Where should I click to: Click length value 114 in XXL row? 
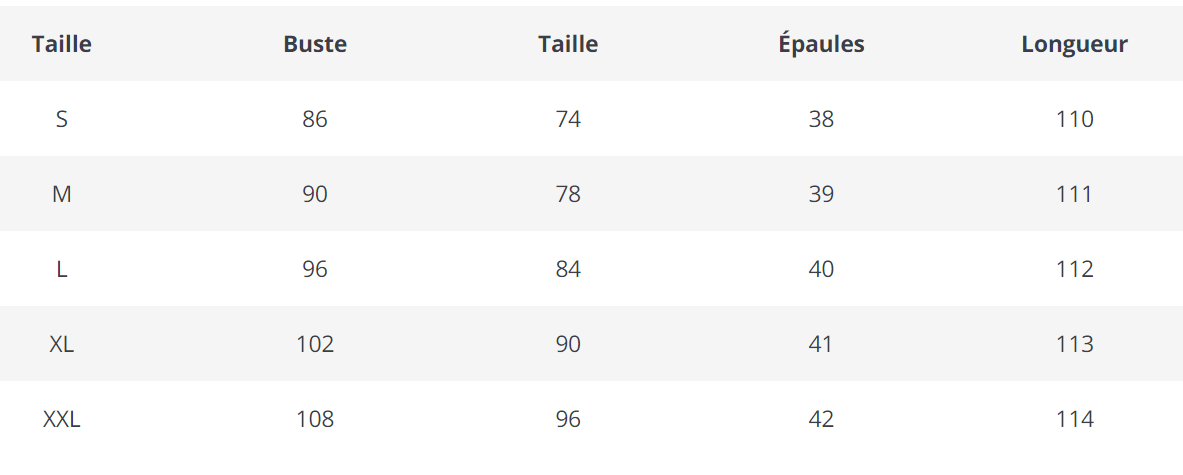coord(1074,419)
